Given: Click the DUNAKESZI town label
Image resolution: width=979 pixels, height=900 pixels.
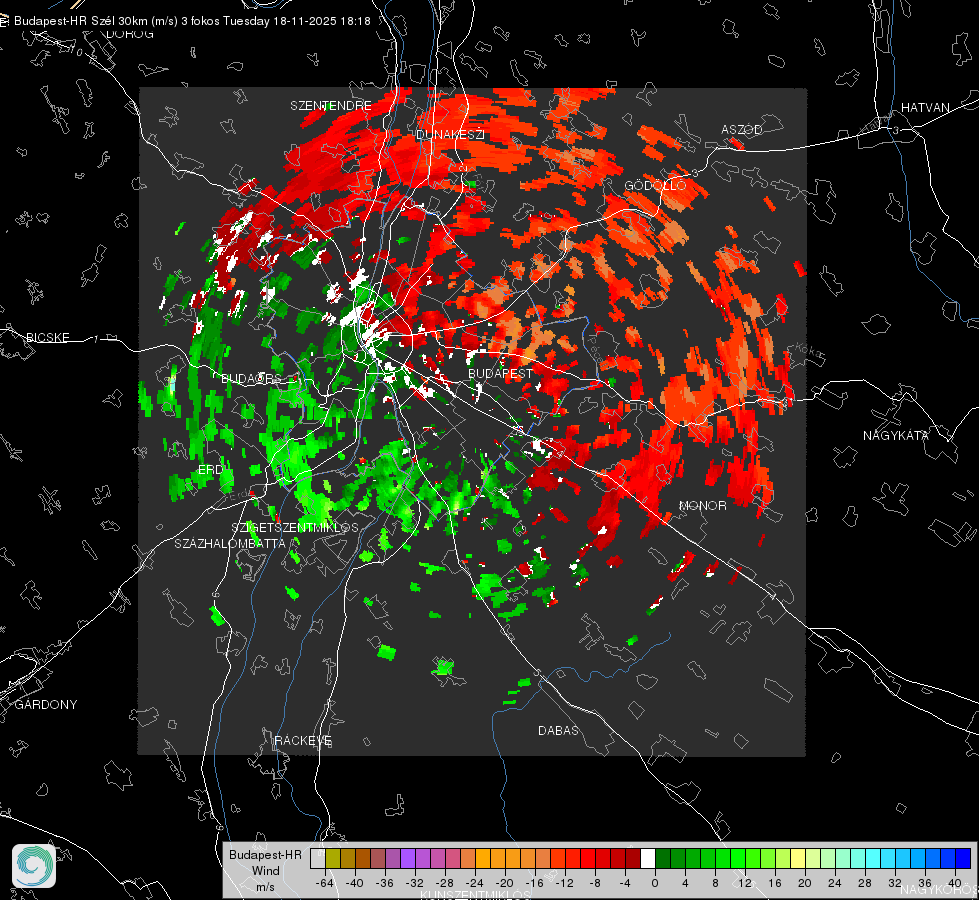Looking at the screenshot, I should point(450,134).
